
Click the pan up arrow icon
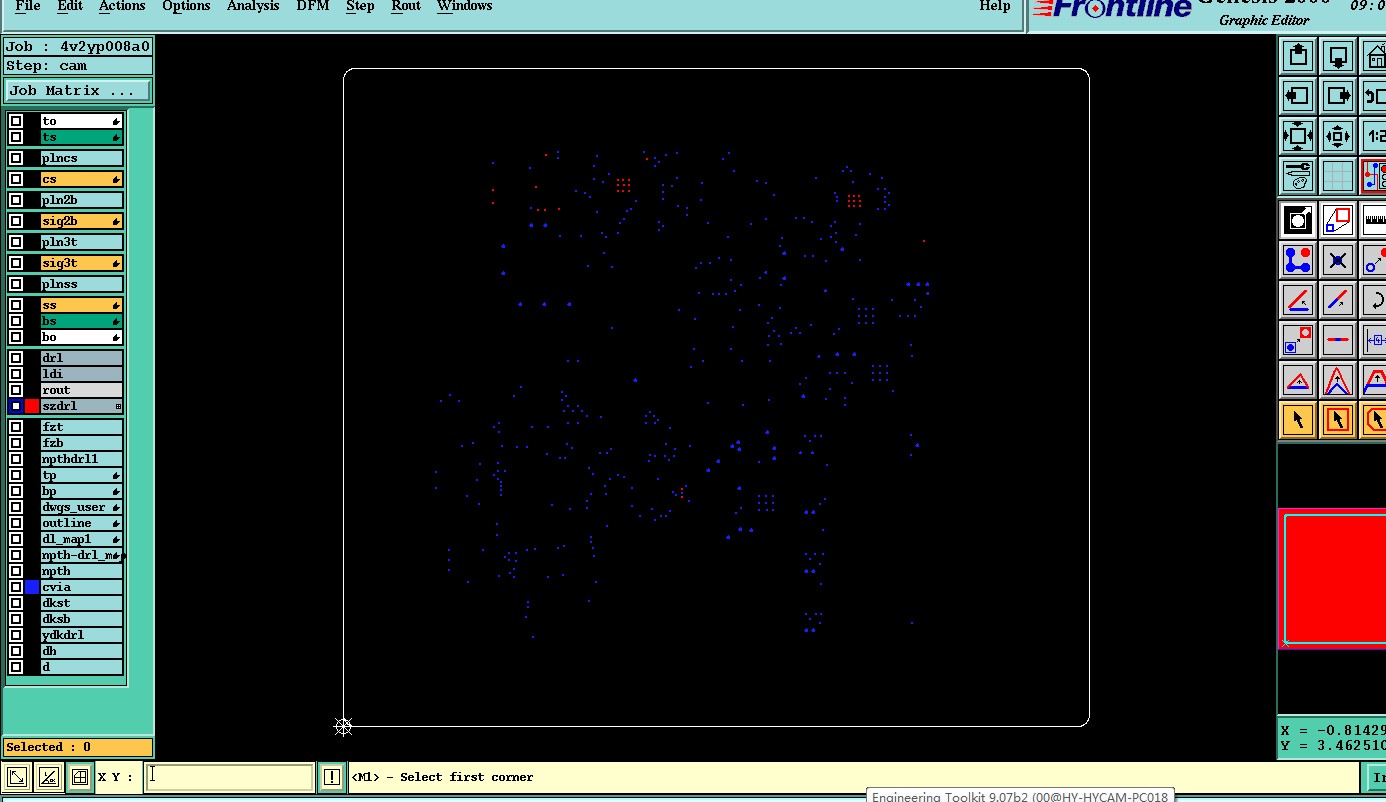tap(1298, 55)
